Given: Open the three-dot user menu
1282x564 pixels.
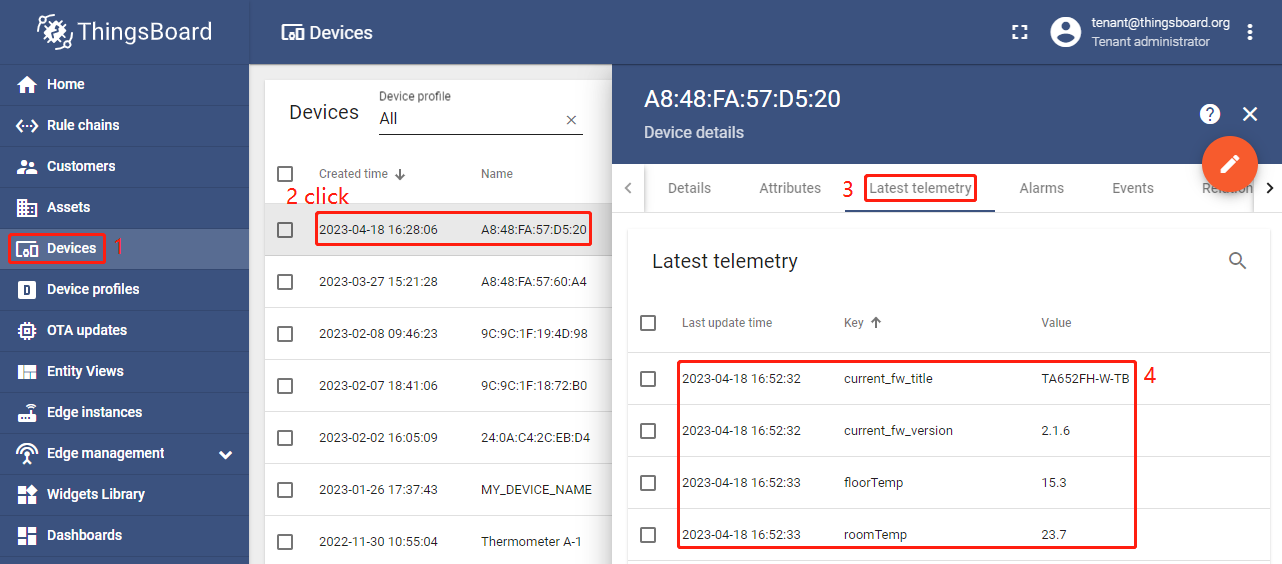Looking at the screenshot, I should [x=1250, y=32].
